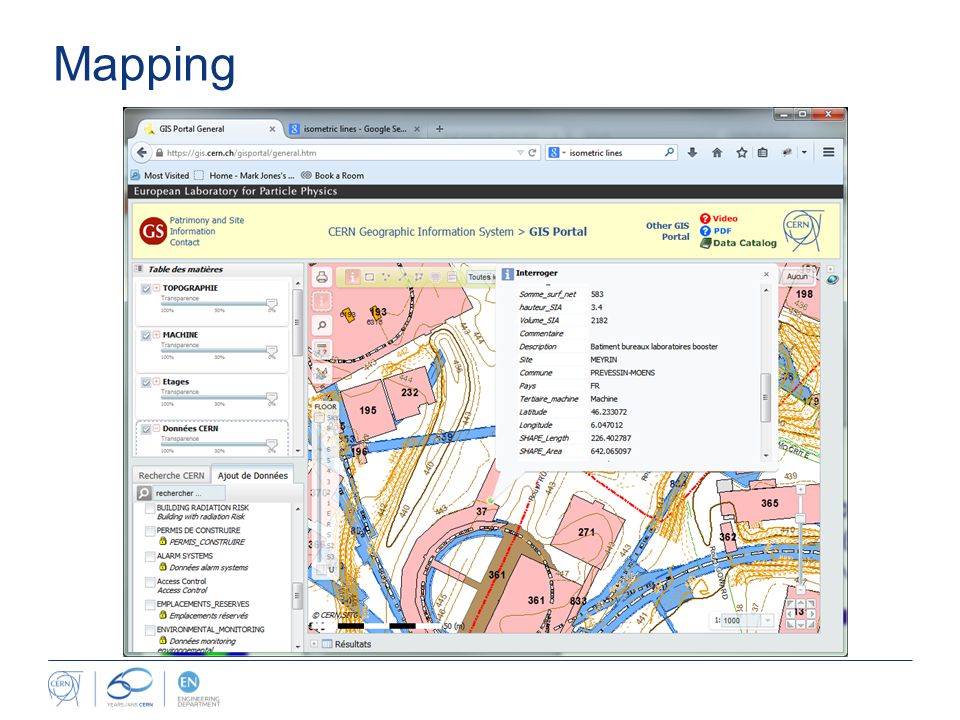This screenshot has height=720, width=960.
Task: Pan map up with arrow
Action: (x=801, y=603)
